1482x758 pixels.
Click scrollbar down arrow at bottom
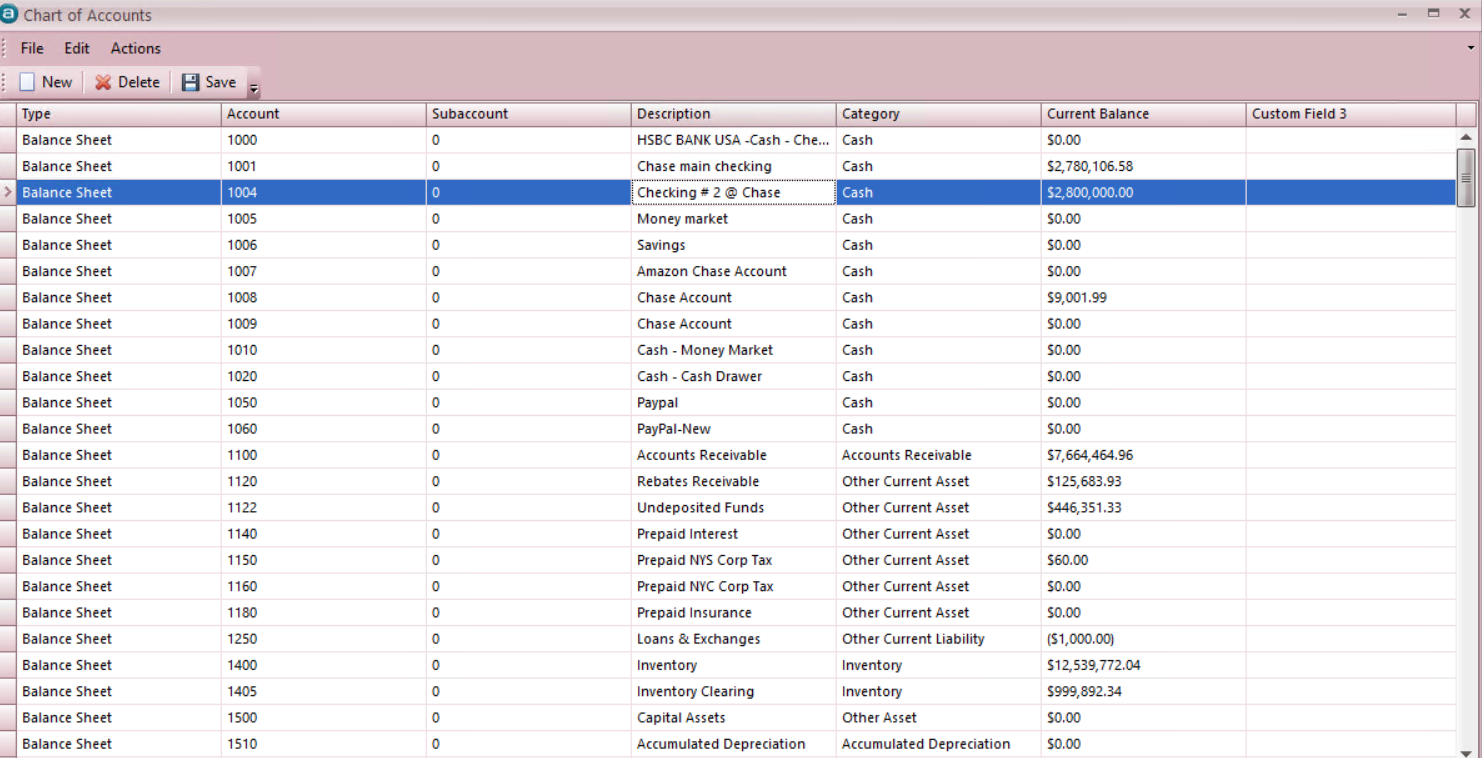pyautogui.click(x=1466, y=752)
